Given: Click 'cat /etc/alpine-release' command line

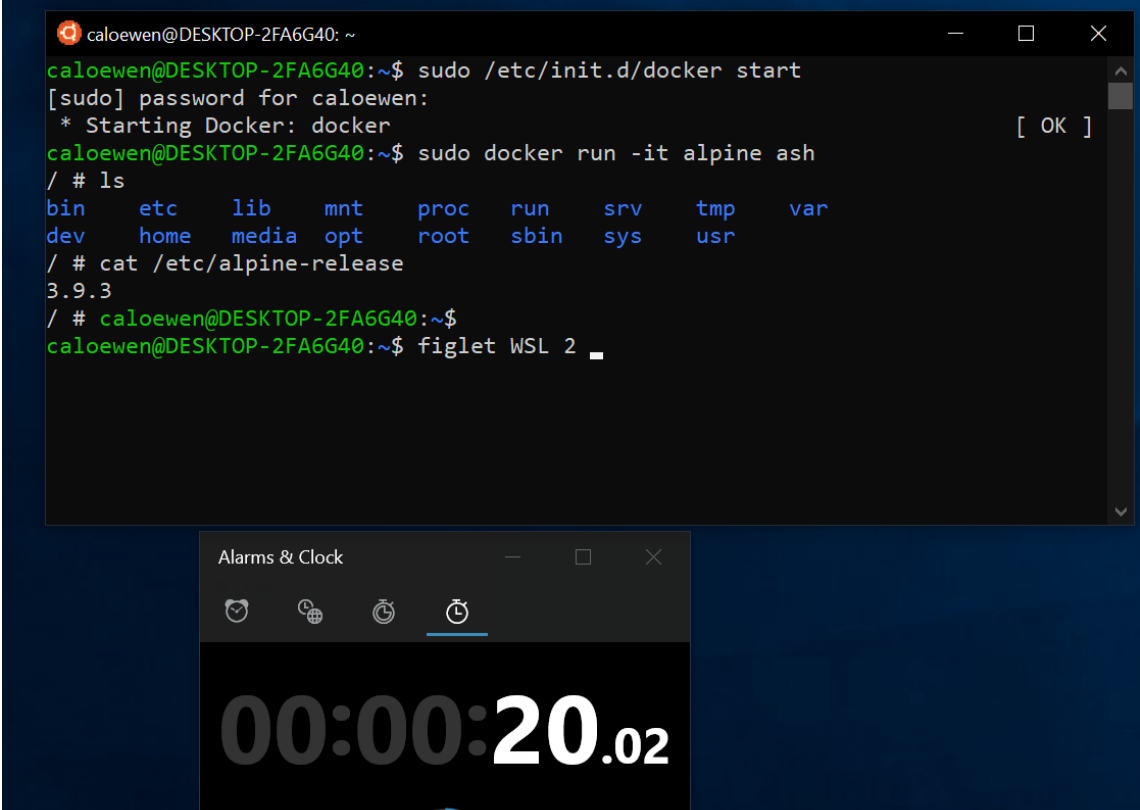Looking at the screenshot, I should click(x=225, y=264).
